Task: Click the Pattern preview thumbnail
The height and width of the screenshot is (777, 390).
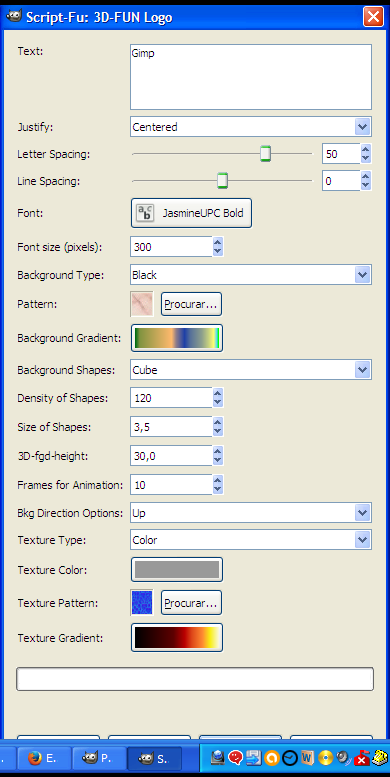Action: (142, 304)
